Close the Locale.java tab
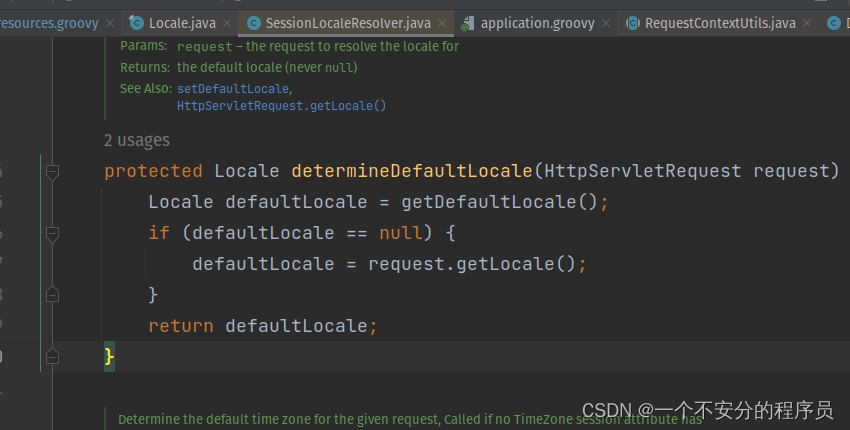 point(227,23)
